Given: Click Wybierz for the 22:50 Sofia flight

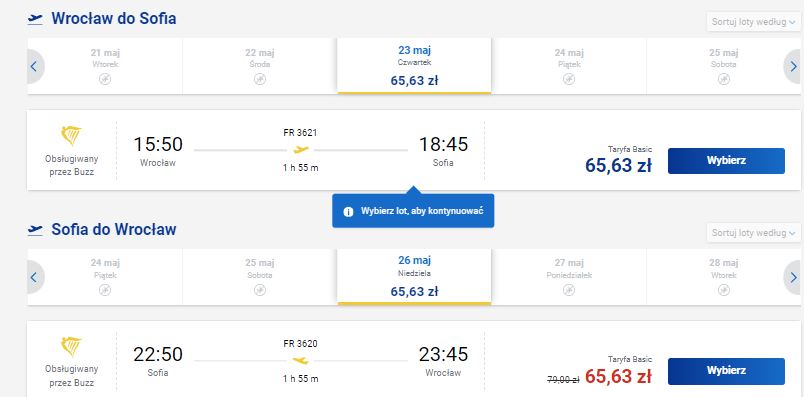Looking at the screenshot, I should click(x=726, y=371).
